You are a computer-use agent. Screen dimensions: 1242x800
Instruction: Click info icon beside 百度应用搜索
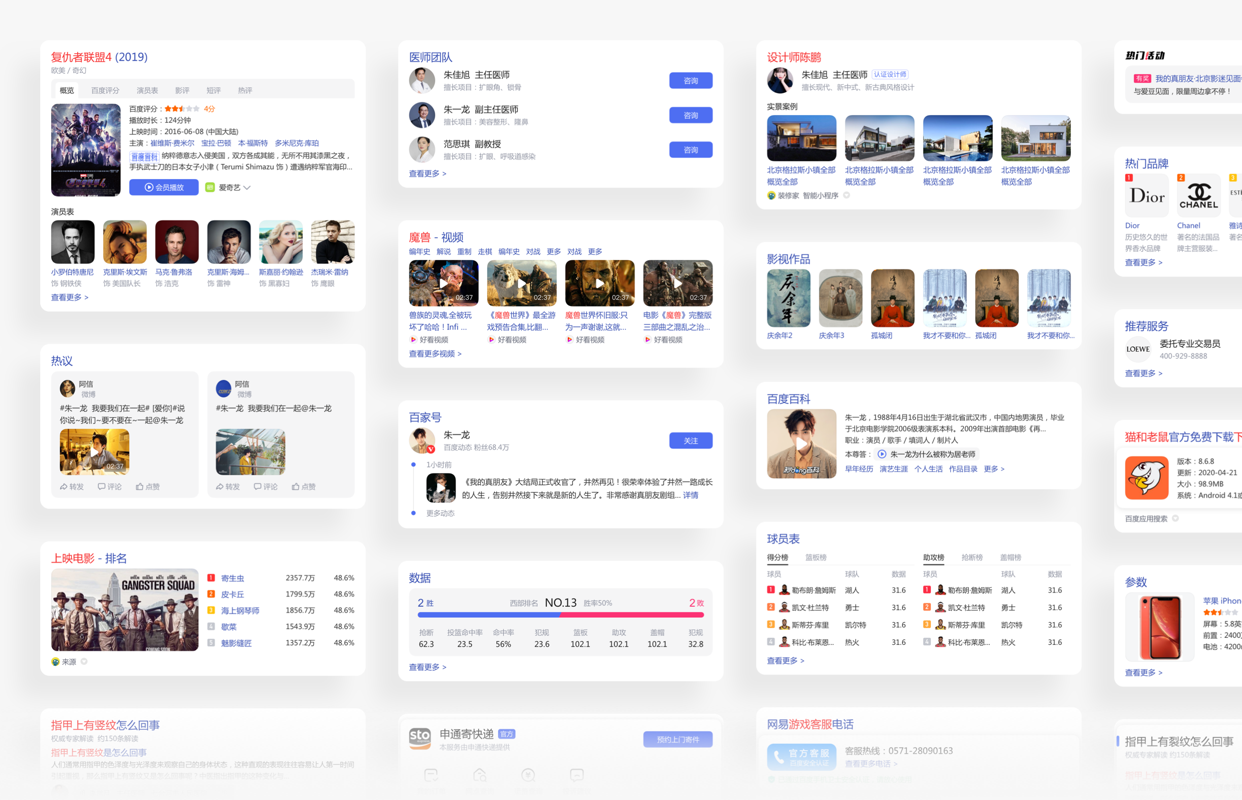click(x=1175, y=519)
